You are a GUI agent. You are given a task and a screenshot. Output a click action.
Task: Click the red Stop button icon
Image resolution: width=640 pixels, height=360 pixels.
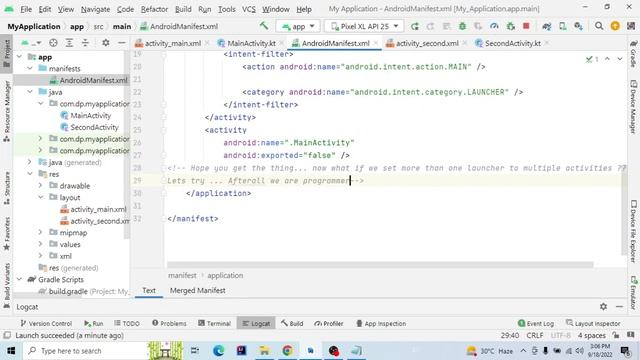[x=526, y=26]
